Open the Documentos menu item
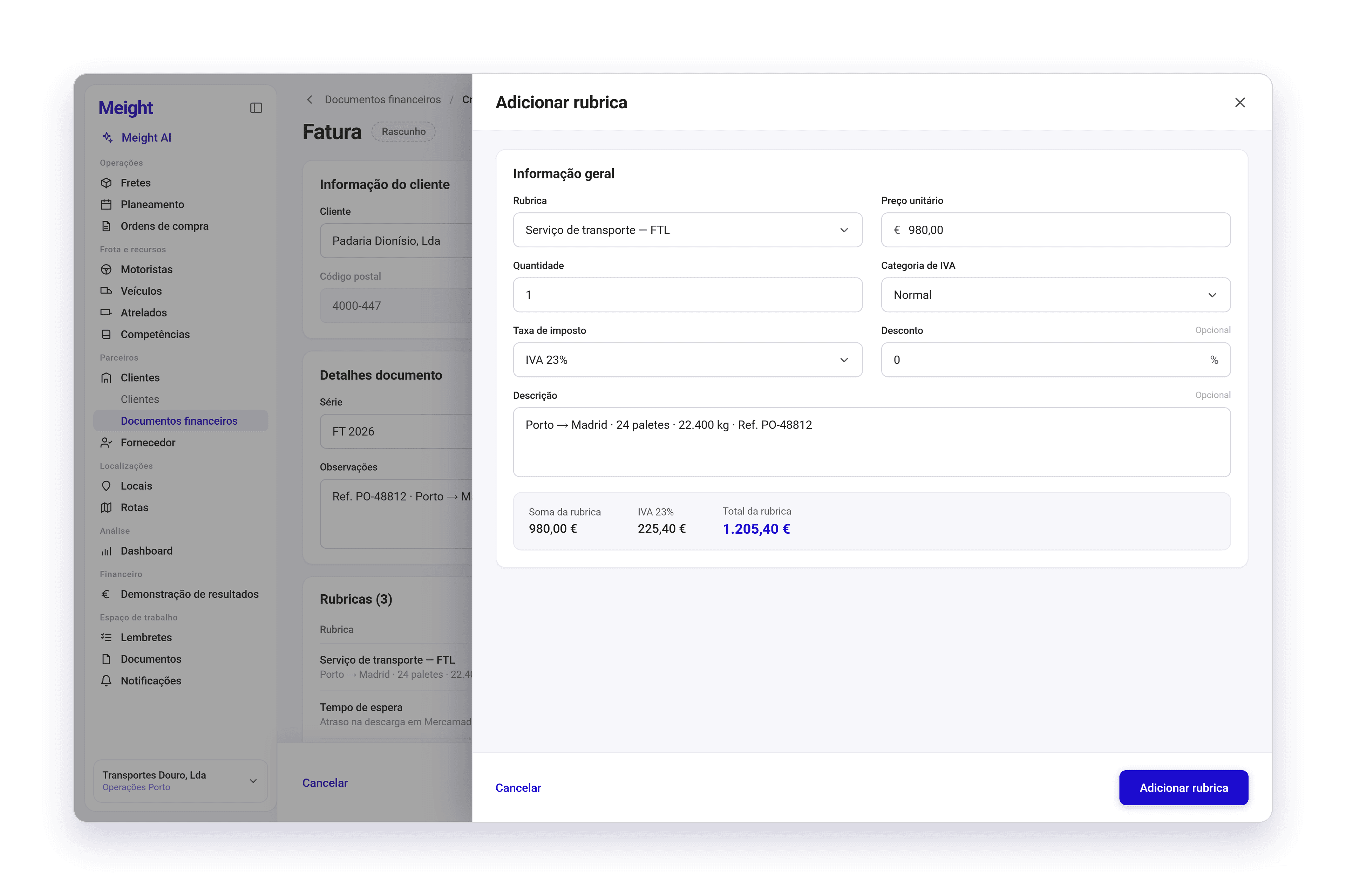Viewport: 1346px width, 896px height. pyautogui.click(x=181, y=659)
